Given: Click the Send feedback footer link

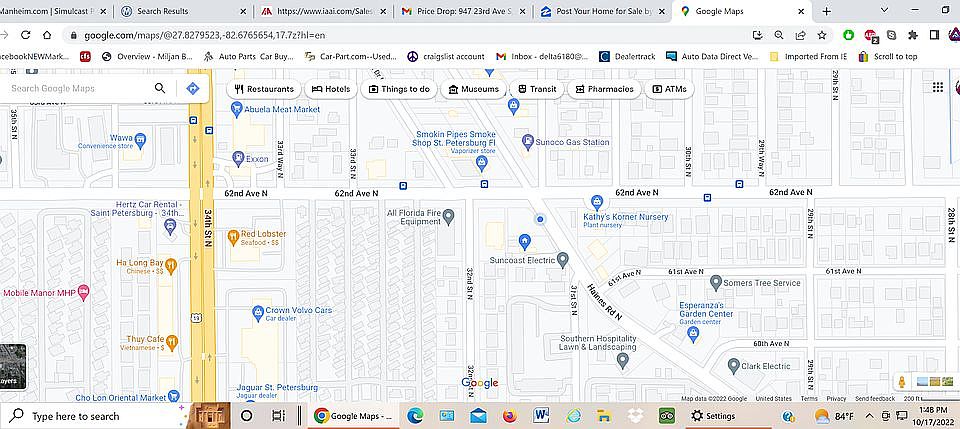Looking at the screenshot, I should [x=875, y=398].
